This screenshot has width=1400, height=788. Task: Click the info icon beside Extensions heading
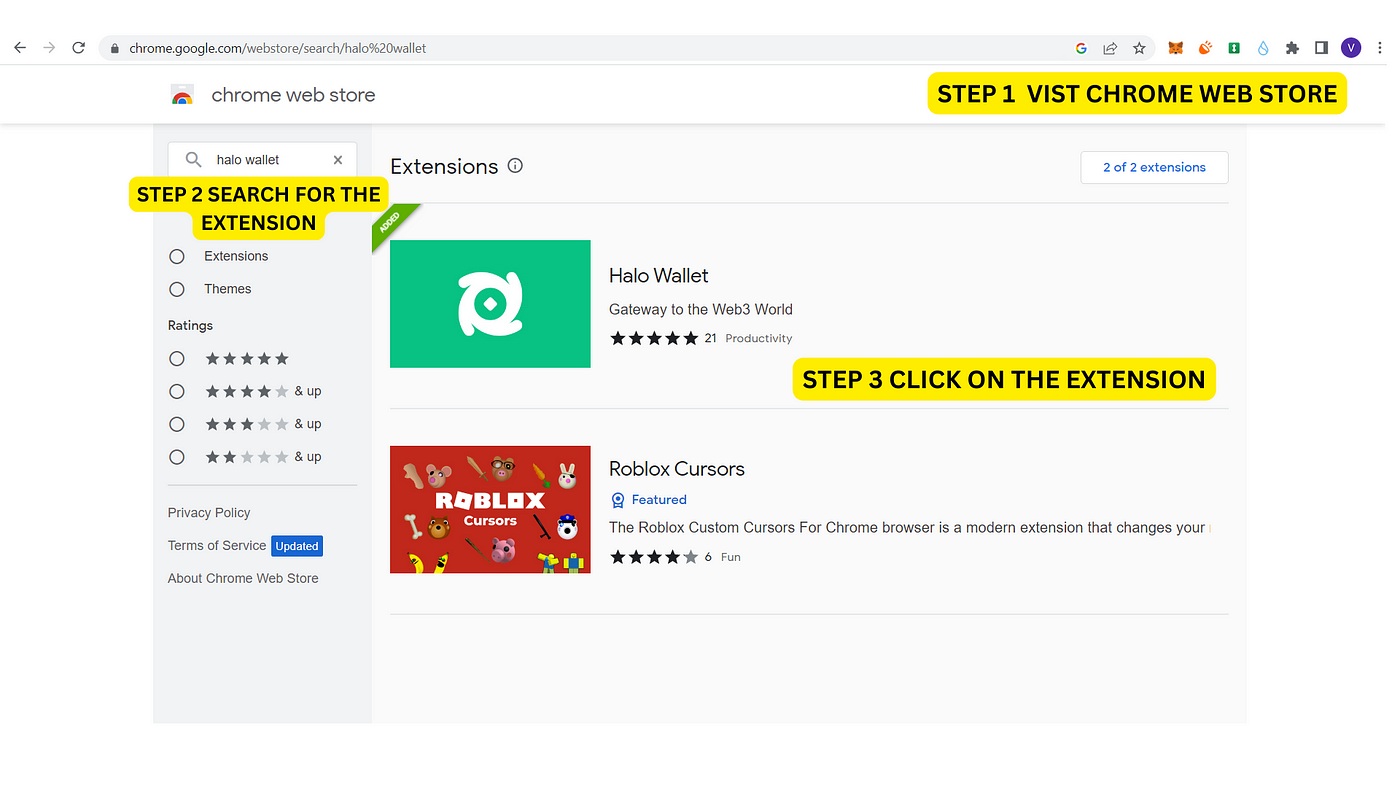pos(515,166)
